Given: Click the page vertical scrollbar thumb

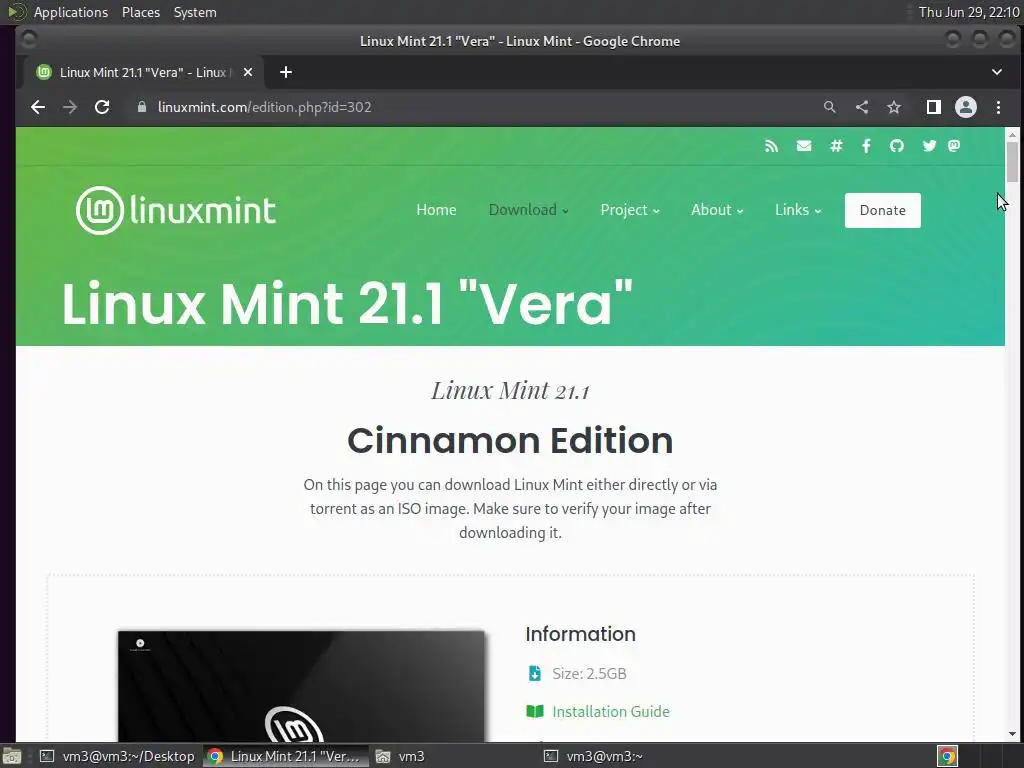Looking at the screenshot, I should (1012, 161).
